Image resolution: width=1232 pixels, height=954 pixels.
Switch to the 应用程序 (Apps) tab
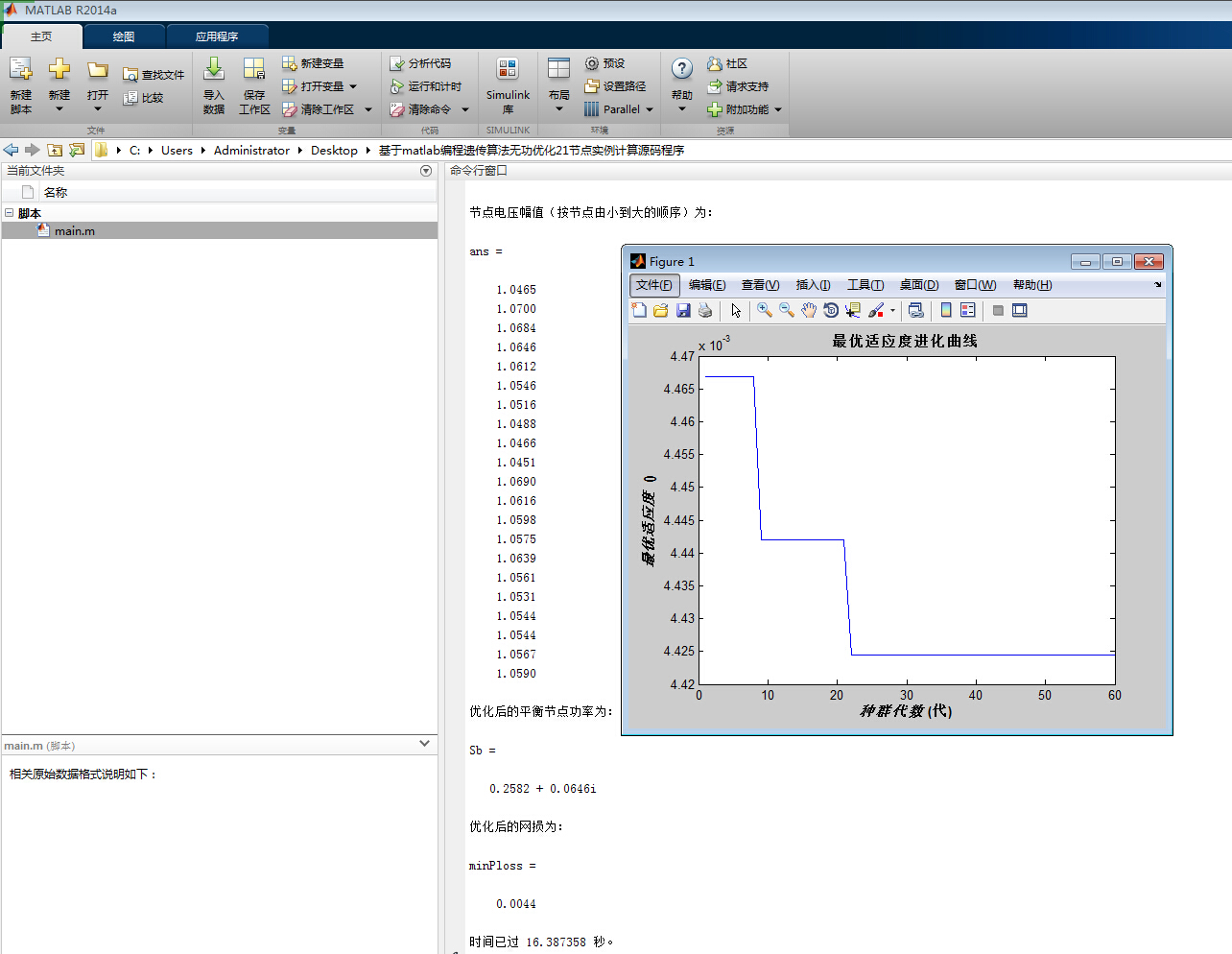point(217,36)
